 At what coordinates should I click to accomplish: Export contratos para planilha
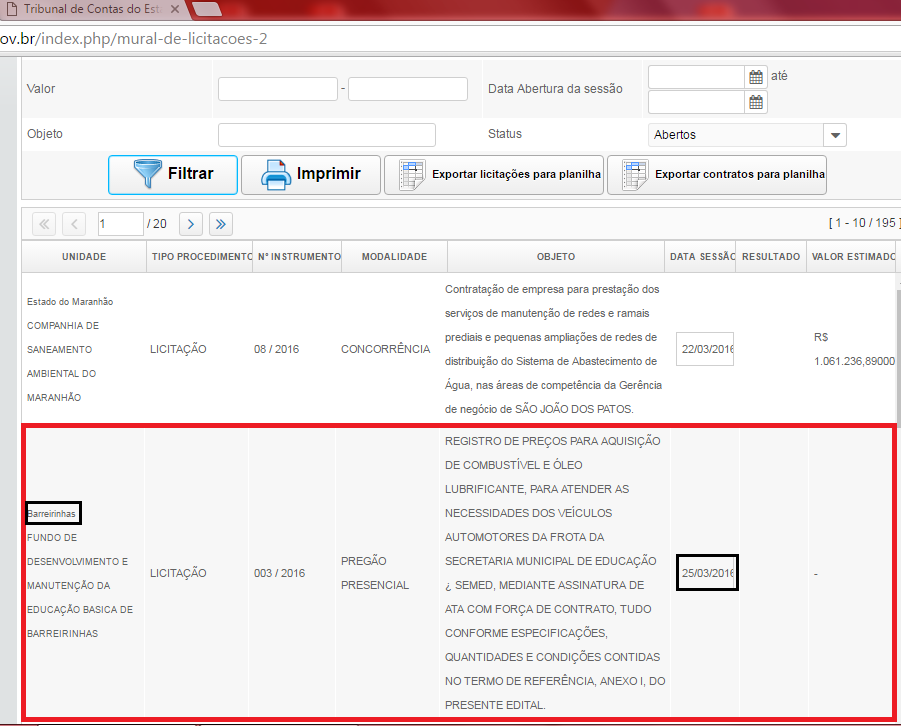[716, 175]
